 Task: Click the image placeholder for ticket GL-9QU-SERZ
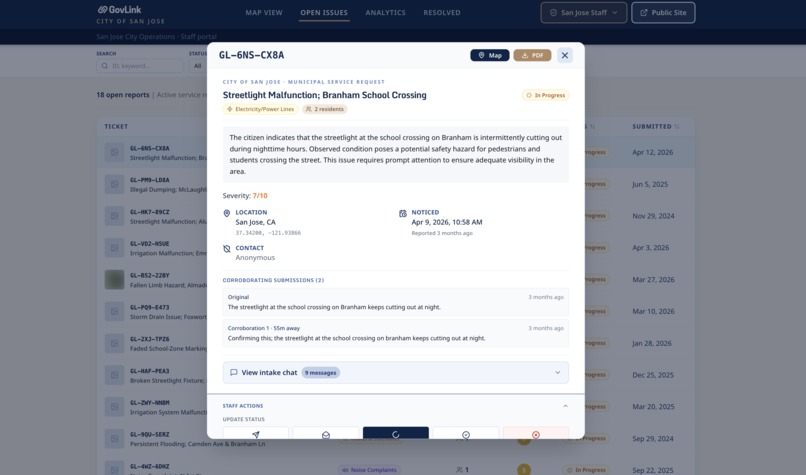[x=115, y=439]
